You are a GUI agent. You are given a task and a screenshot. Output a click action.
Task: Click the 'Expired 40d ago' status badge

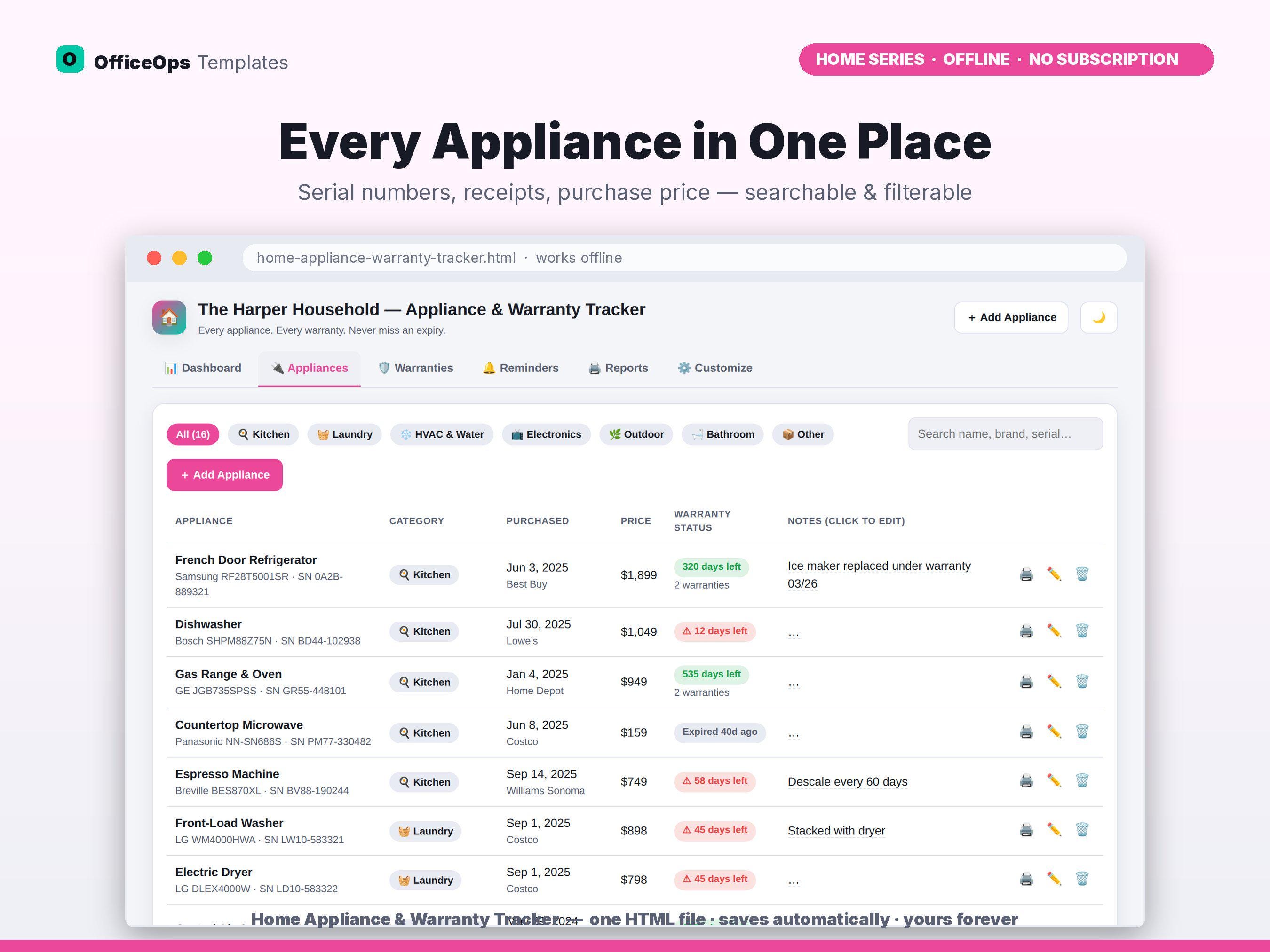click(720, 732)
